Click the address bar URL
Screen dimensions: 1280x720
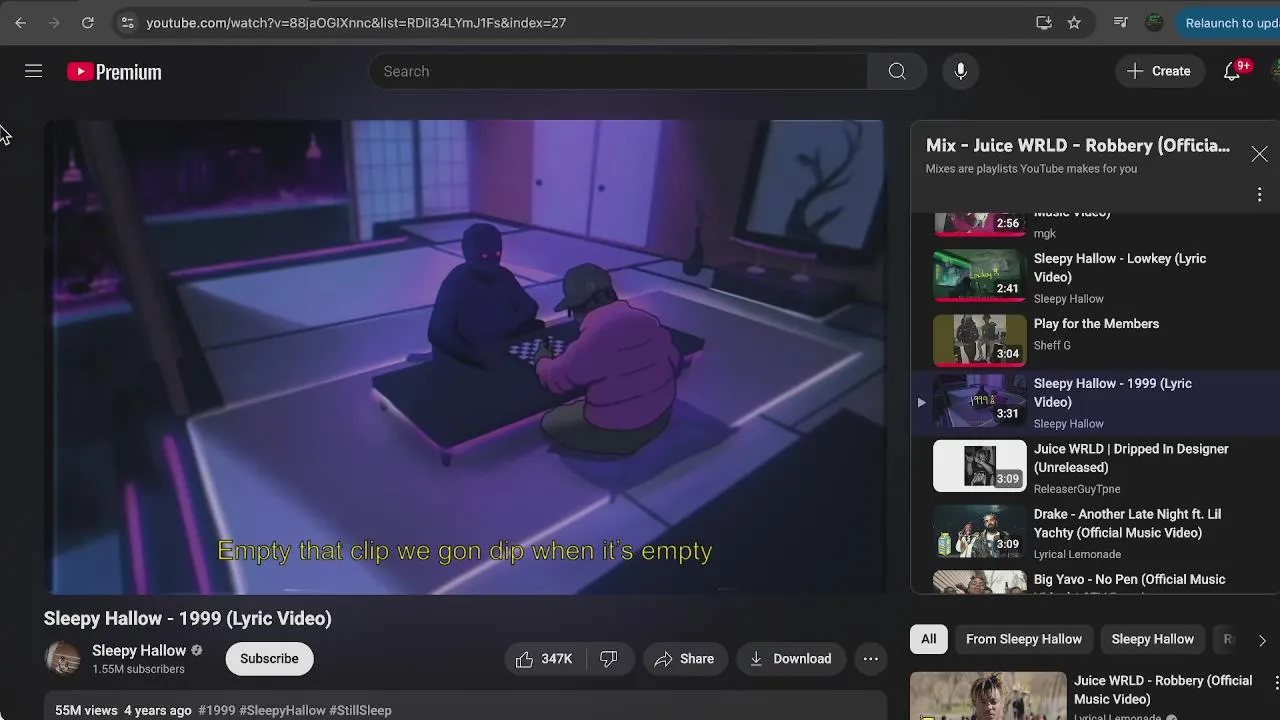coord(356,22)
